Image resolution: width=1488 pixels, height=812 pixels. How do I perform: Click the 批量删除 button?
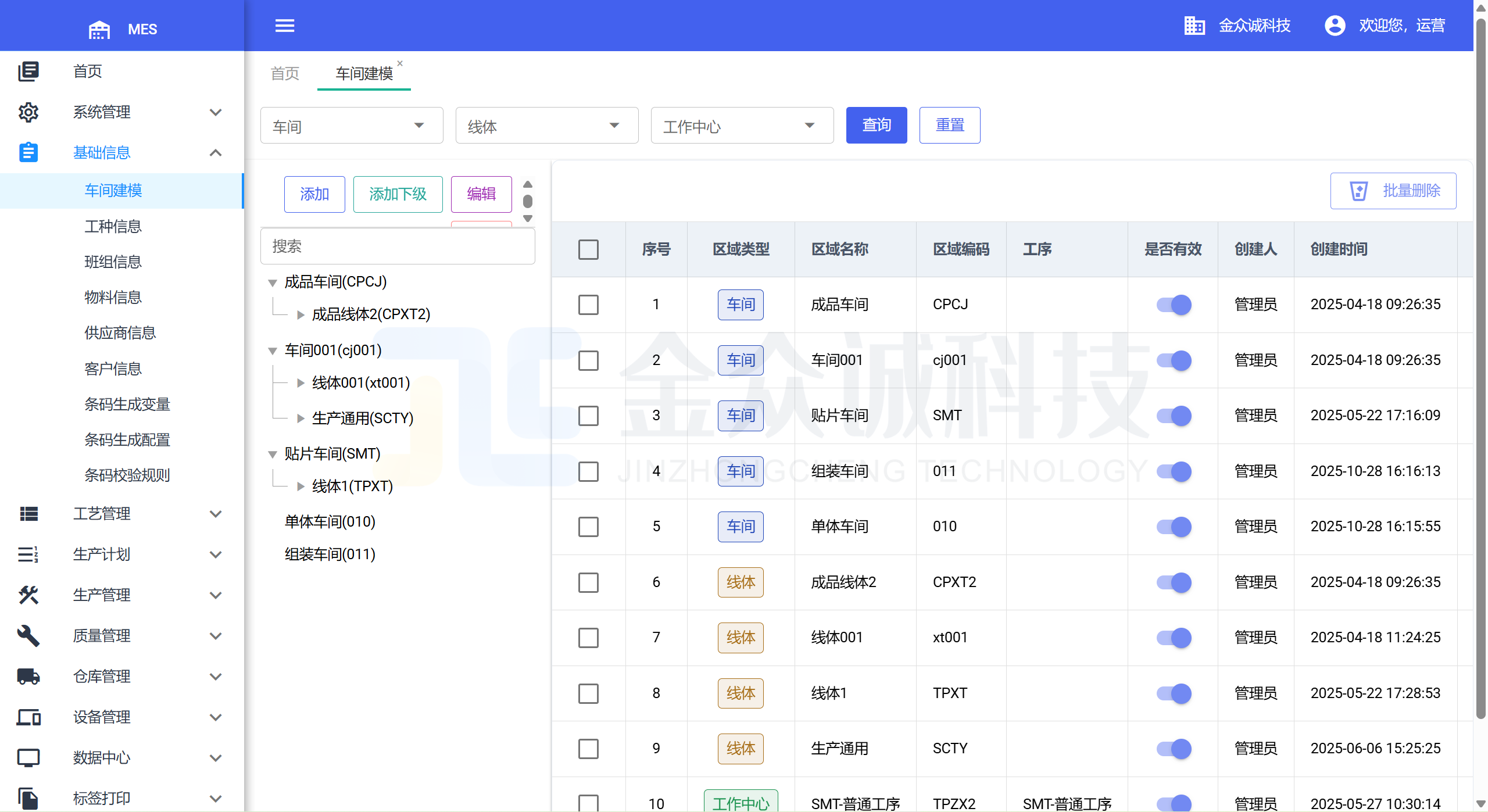pyautogui.click(x=1393, y=191)
